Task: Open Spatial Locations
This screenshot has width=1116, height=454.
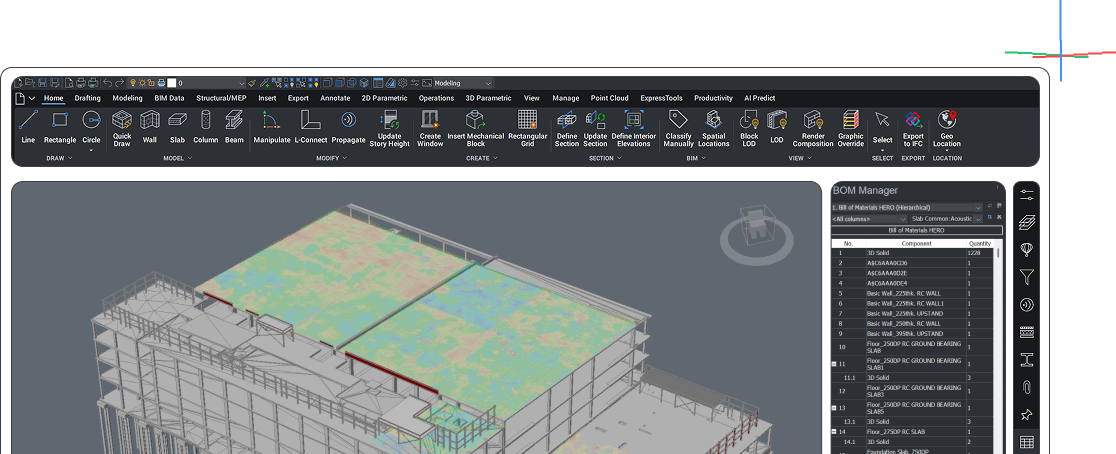Action: 713,129
